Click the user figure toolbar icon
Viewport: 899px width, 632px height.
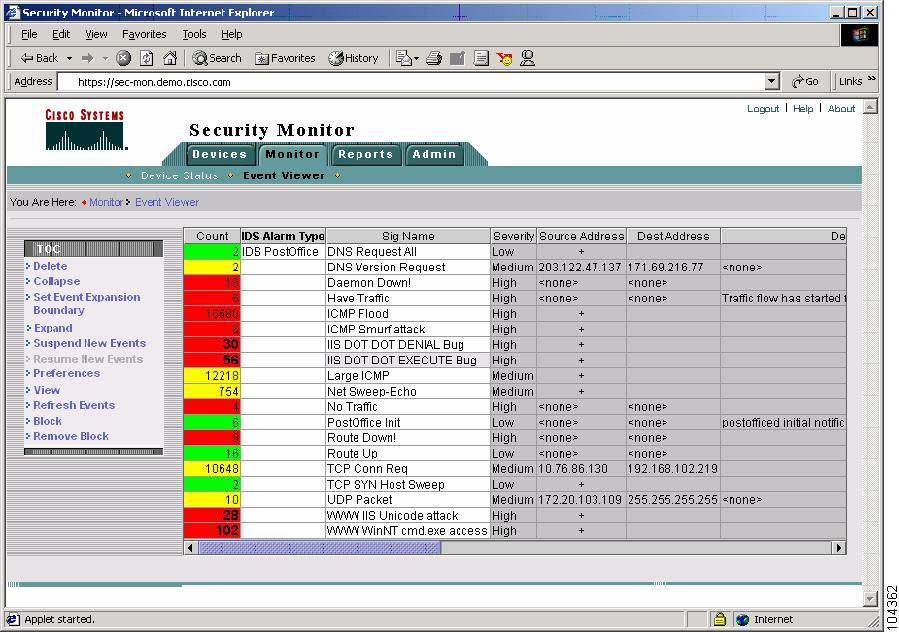pos(527,58)
